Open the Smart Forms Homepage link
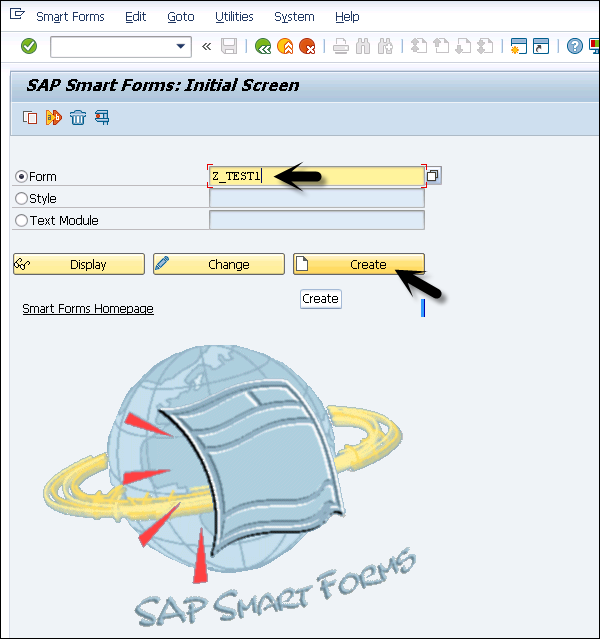The width and height of the screenshot is (600, 639). point(88,308)
